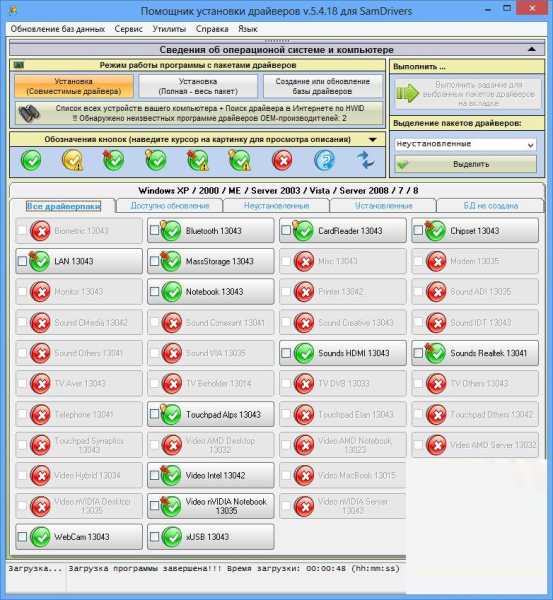This screenshot has width=553, height=600.
Task: Click the blue refresh arrows legend icon
Action: pos(366,160)
